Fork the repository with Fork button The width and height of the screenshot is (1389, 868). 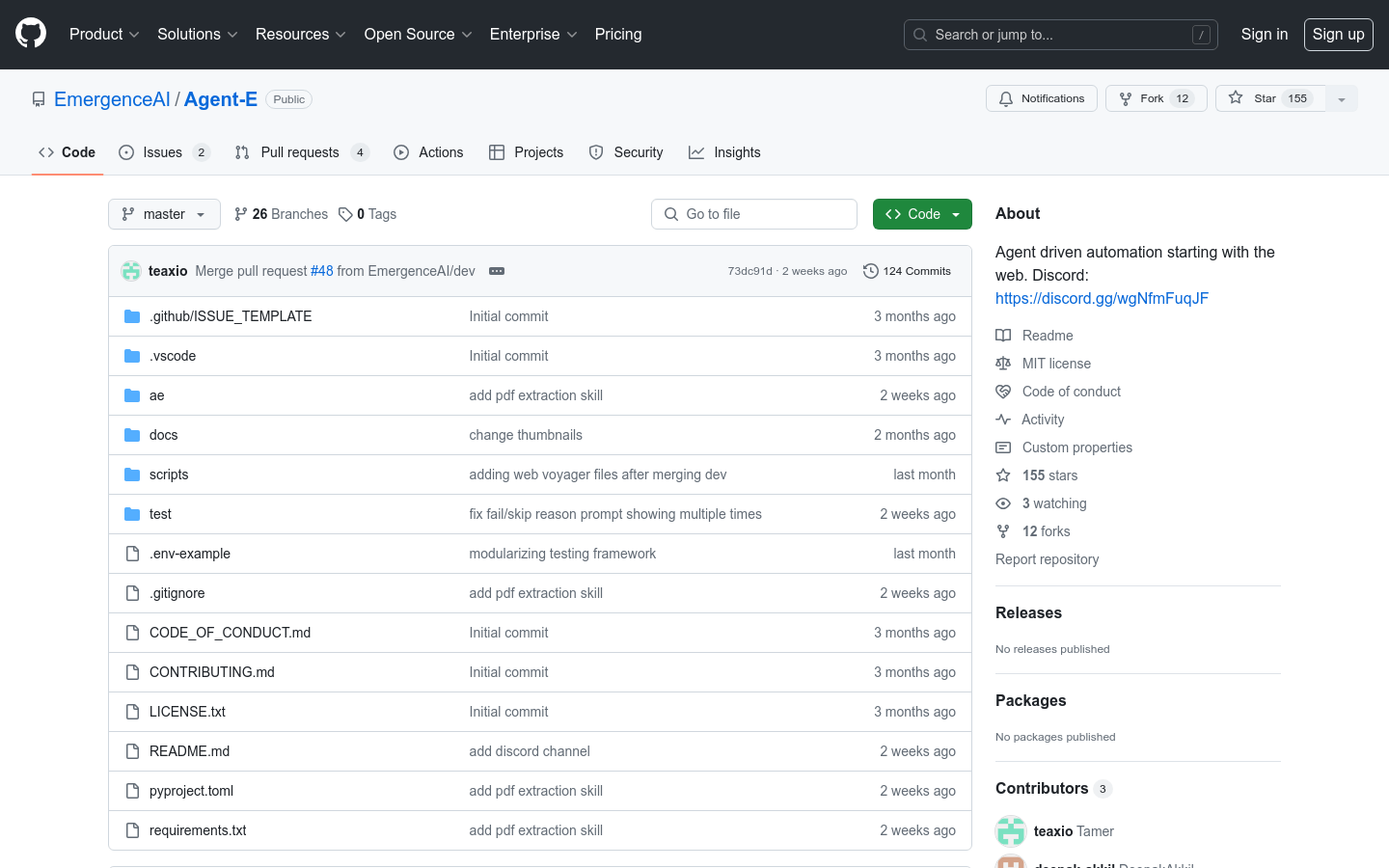pos(1157,98)
